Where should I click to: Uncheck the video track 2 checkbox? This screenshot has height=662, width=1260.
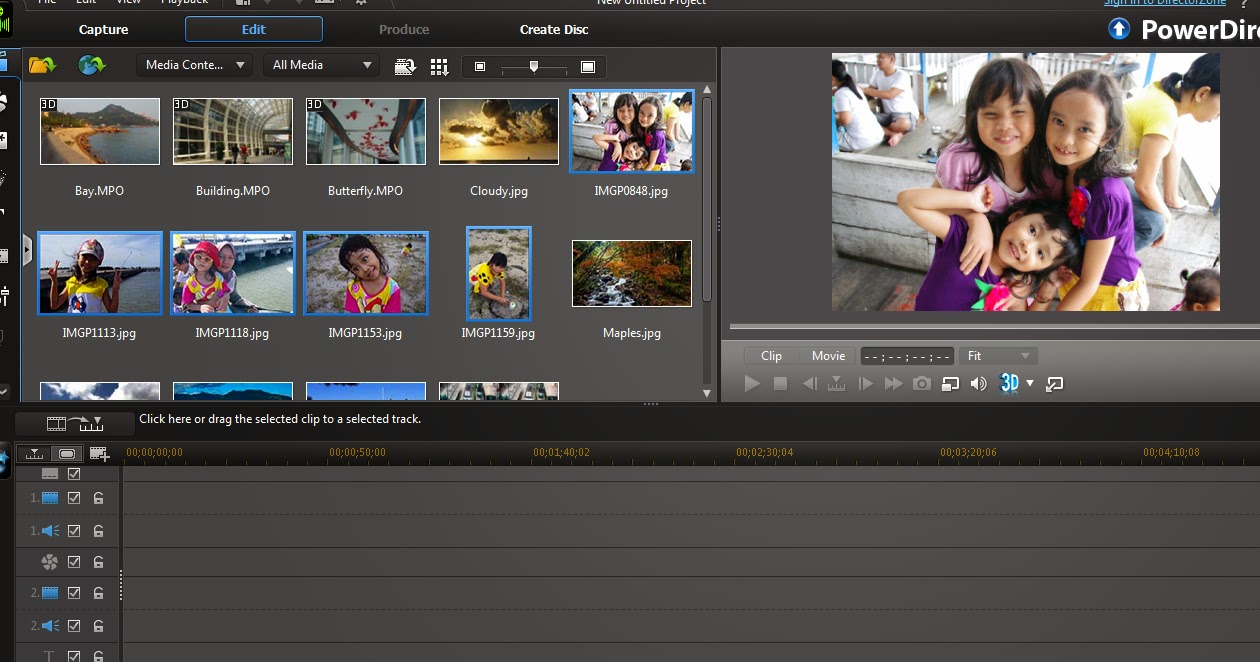(74, 593)
